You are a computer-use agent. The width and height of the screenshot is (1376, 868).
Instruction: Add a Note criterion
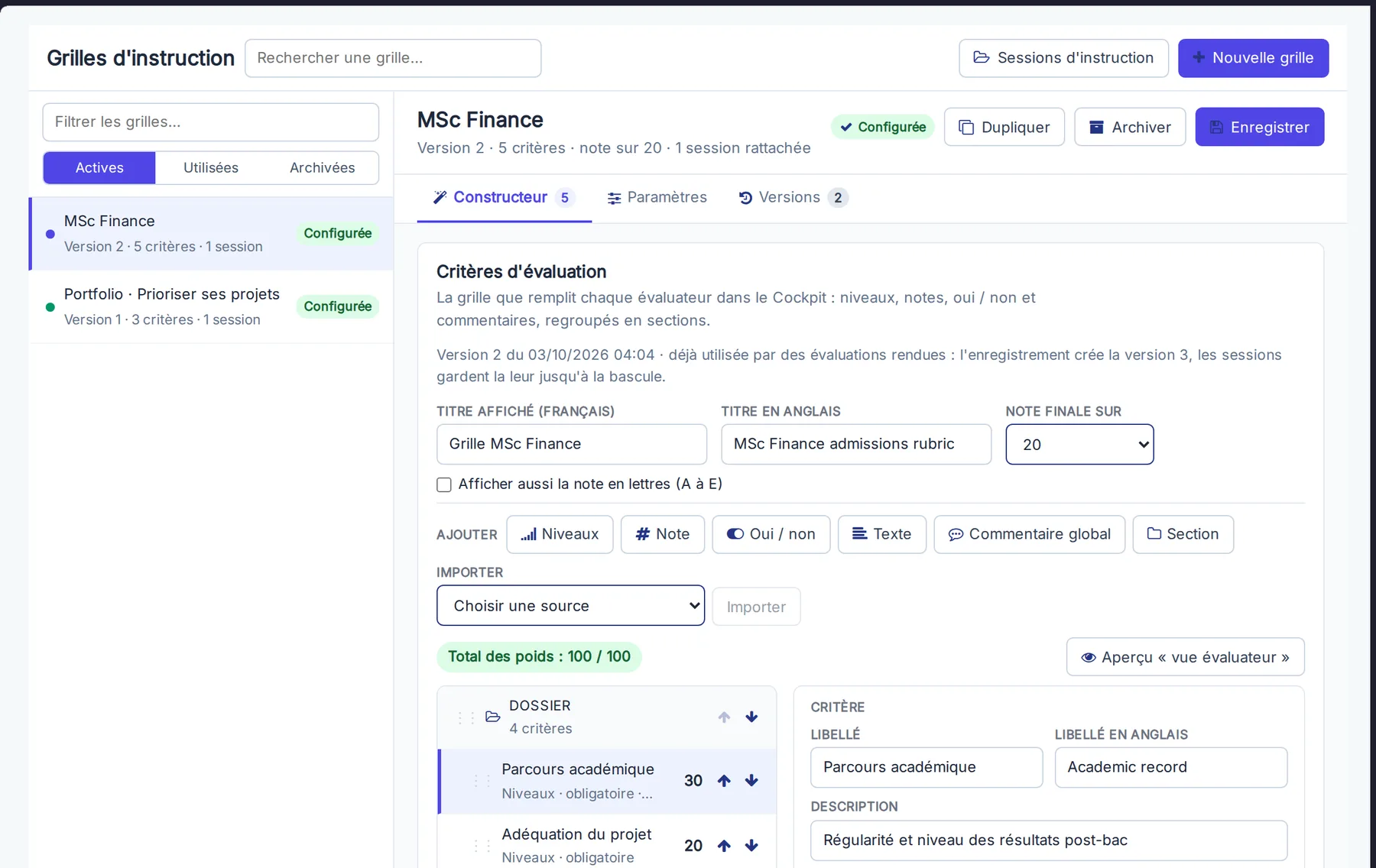(663, 534)
